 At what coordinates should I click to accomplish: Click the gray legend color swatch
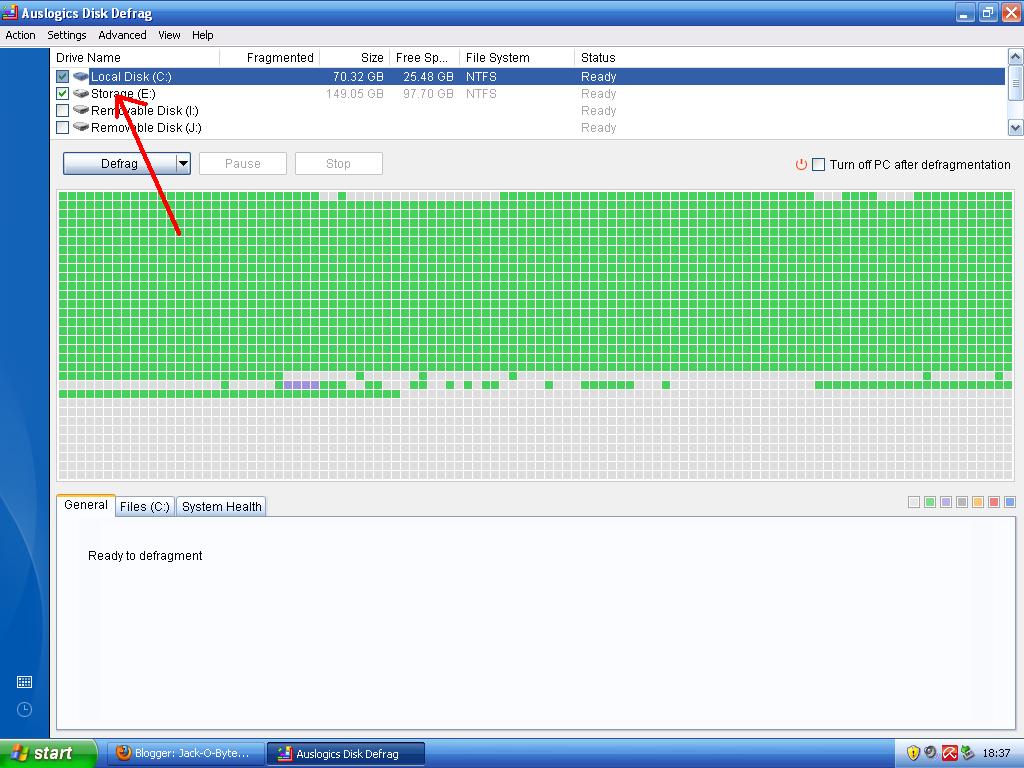click(x=962, y=502)
